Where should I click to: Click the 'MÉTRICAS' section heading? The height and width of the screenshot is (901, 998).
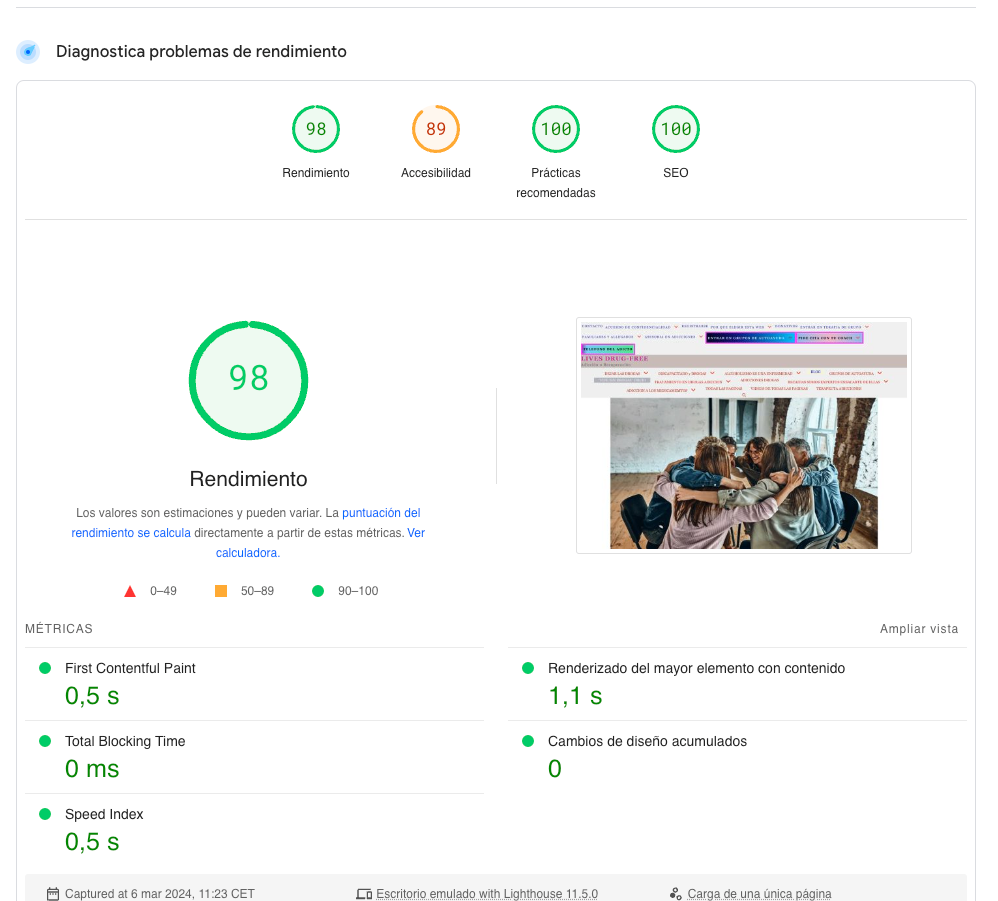59,629
